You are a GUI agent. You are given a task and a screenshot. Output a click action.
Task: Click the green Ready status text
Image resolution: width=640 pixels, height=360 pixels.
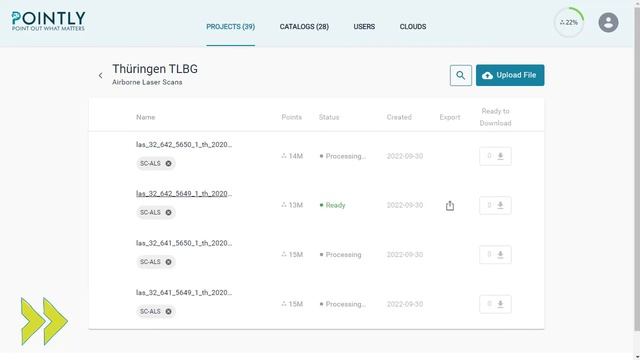[x=336, y=205]
